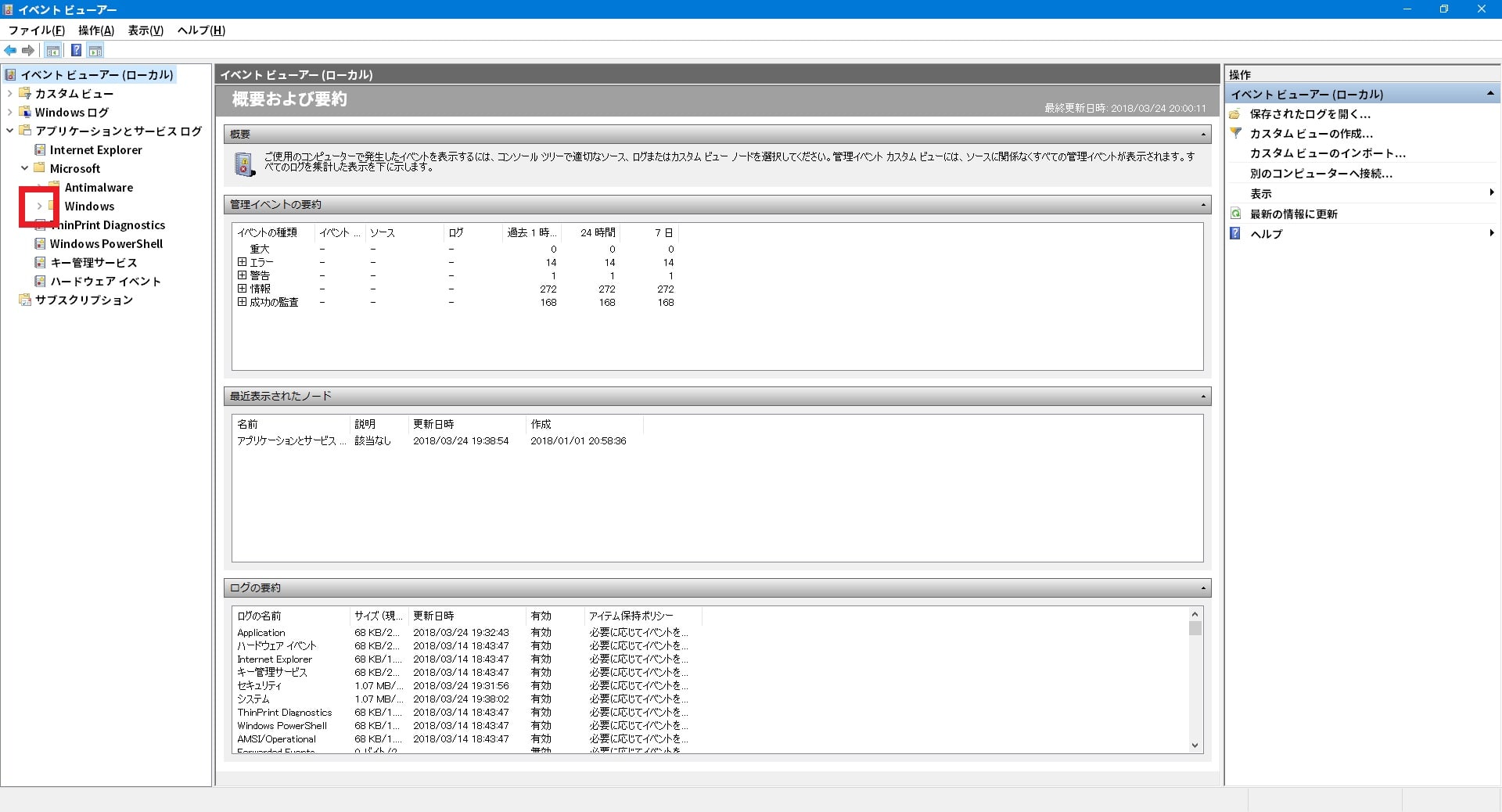Collapse the ログの要約 section
This screenshot has width=1502, height=812.
point(1203,588)
